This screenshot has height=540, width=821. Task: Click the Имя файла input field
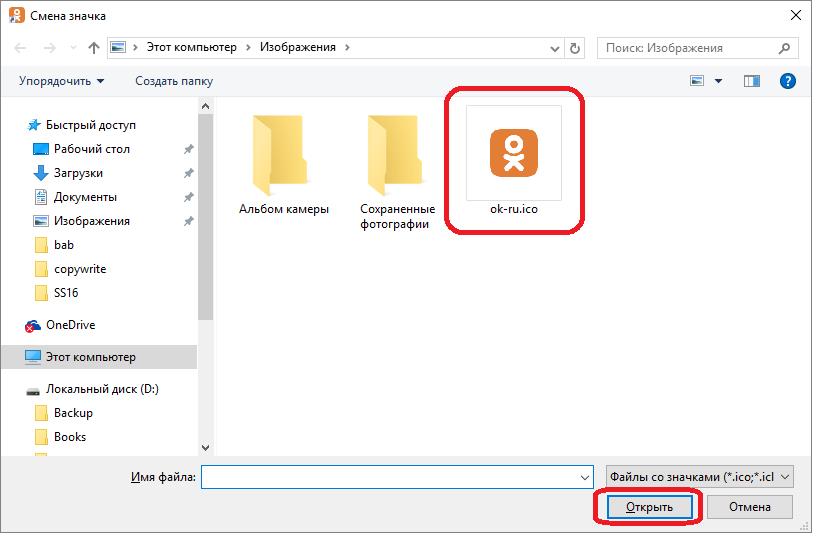pos(390,477)
